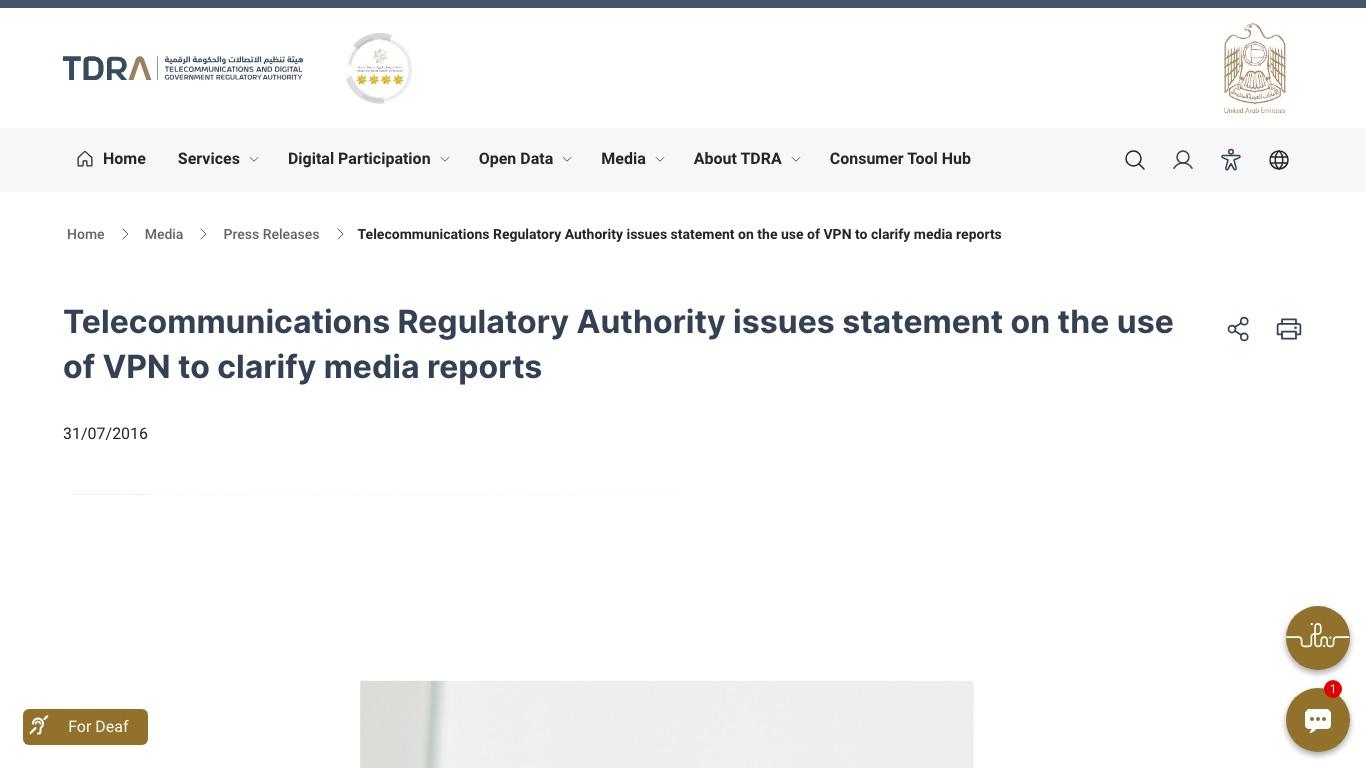1366x768 pixels.
Task: Expand the Media menu chevron
Action: pos(659,160)
